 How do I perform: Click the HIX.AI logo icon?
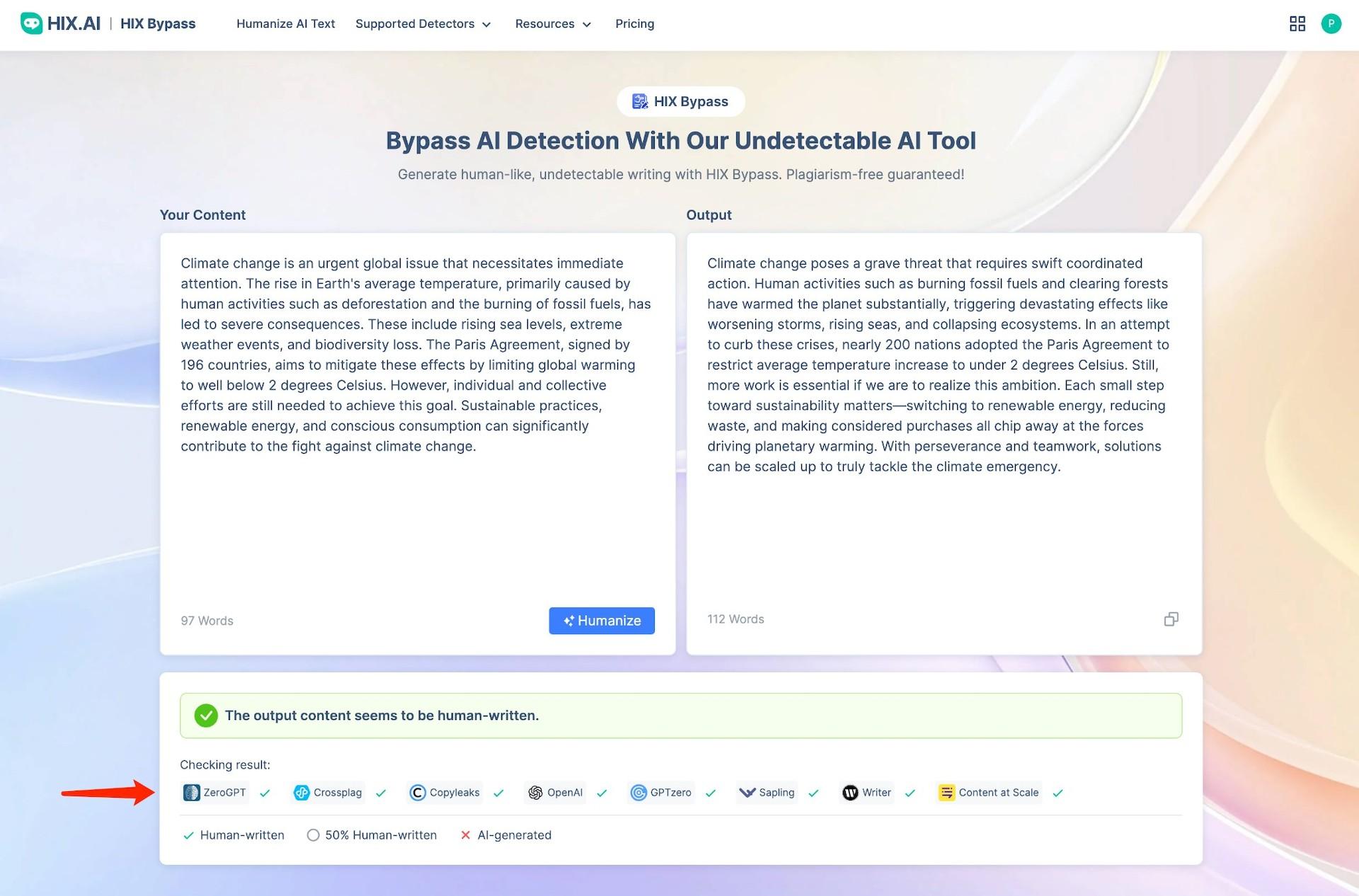[x=31, y=23]
